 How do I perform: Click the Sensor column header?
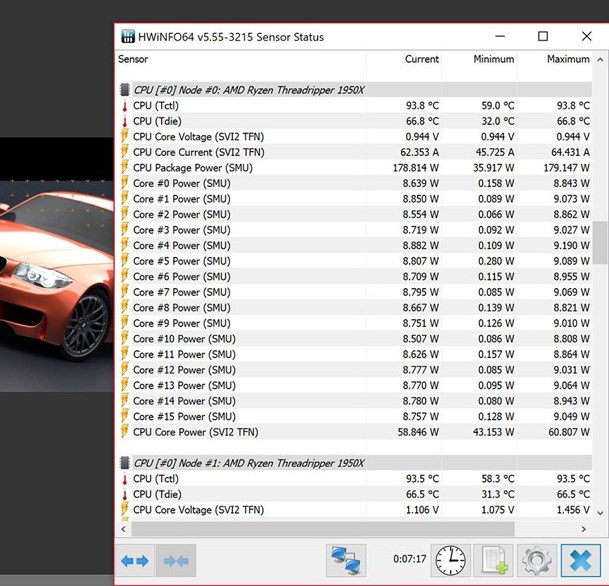tap(133, 59)
